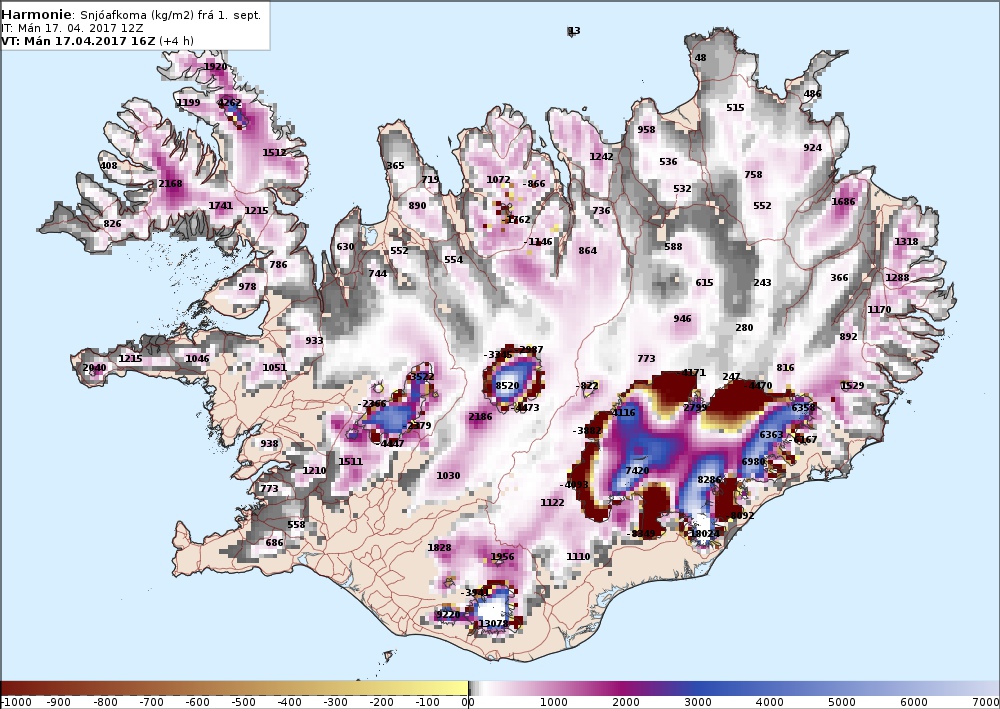Image resolution: width=1000 pixels, height=709 pixels.
Task: Click the 1170 value label
Action: click(879, 309)
